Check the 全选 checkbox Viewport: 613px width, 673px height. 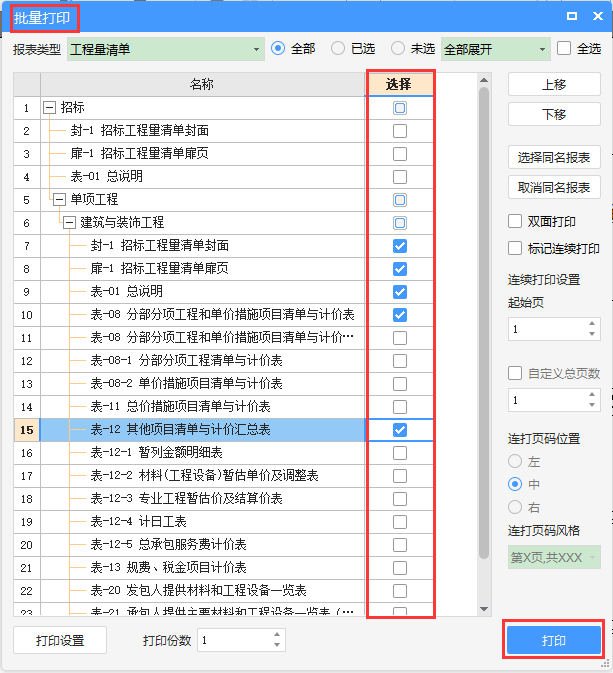click(x=564, y=49)
